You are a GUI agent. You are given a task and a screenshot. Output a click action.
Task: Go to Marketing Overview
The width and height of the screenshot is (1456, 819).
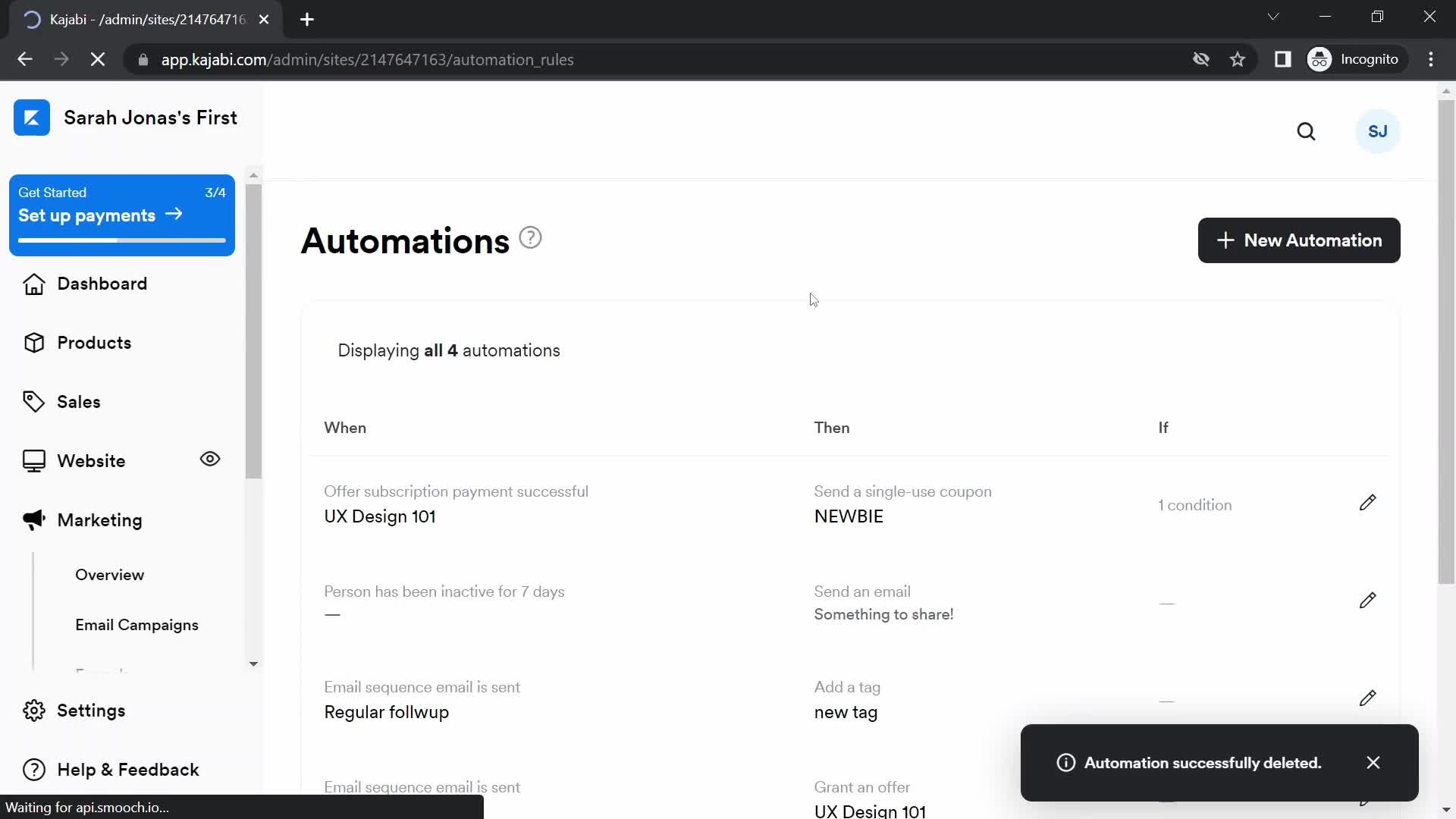[109, 575]
